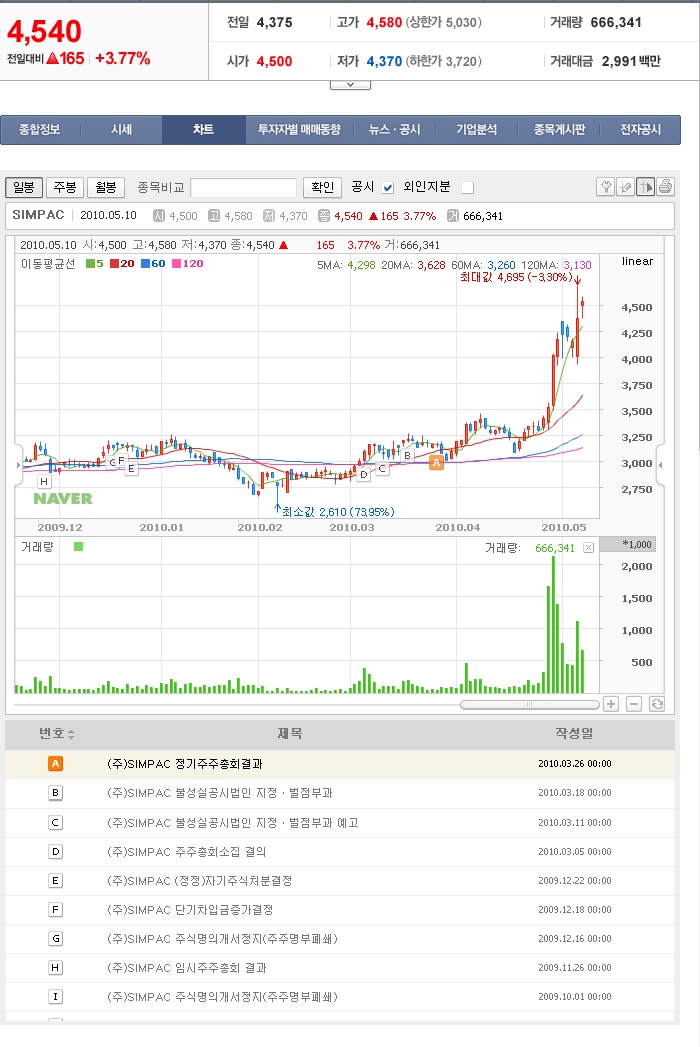This screenshot has height=1047, width=700.
Task: Open 주식명의개서정지 link dated 2009.12.16
Action: (222, 938)
